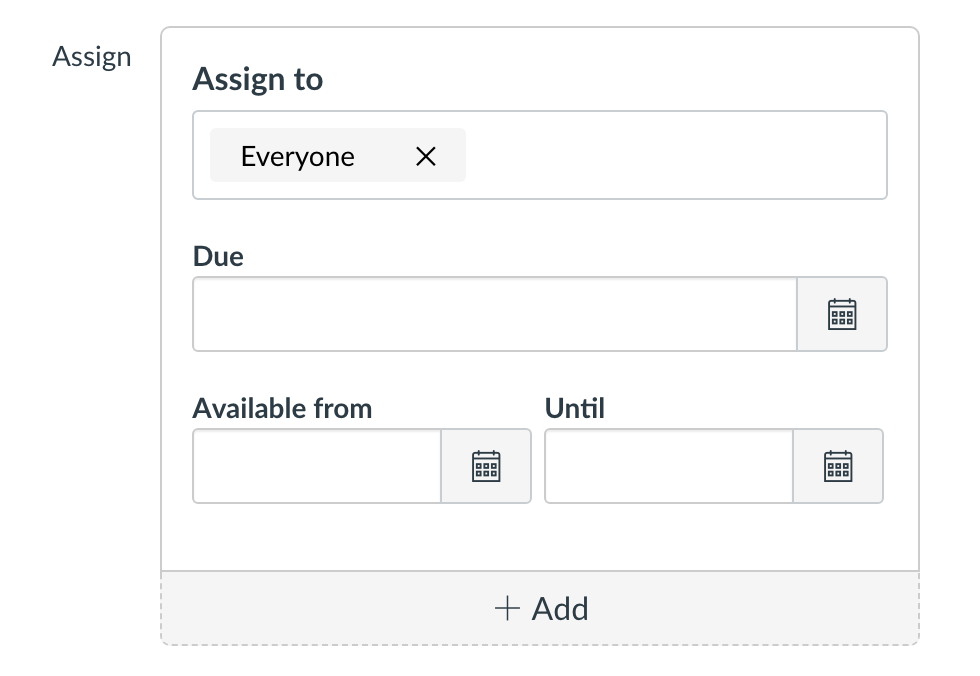The image size is (980, 676).
Task: Click the plus icon beside Add
Action: click(508, 608)
